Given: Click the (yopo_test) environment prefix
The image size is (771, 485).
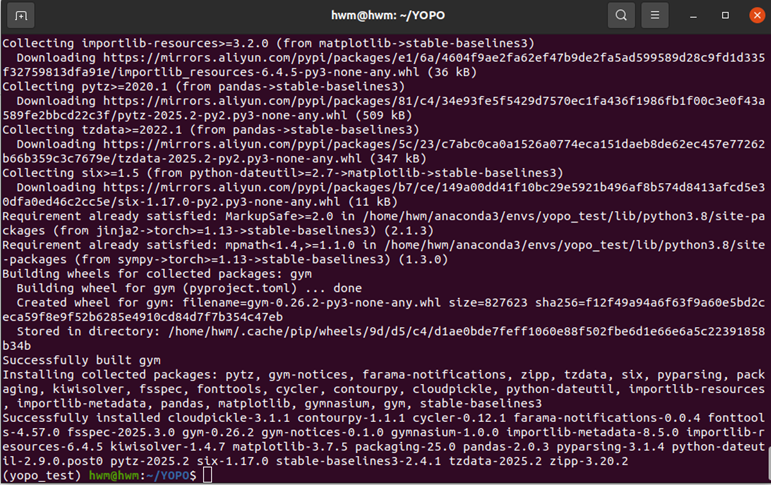Looking at the screenshot, I should click(x=42, y=476).
